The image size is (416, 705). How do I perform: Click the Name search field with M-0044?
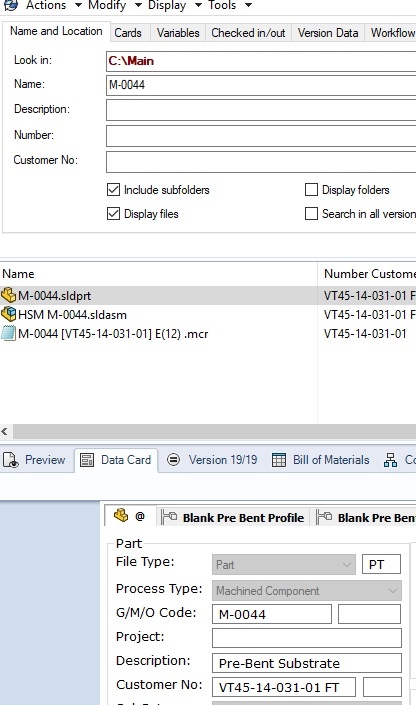(261, 85)
